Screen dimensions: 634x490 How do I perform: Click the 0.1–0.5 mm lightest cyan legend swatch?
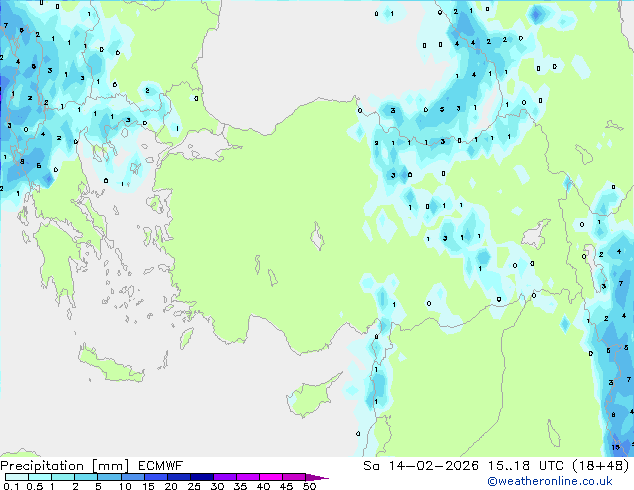17,477
